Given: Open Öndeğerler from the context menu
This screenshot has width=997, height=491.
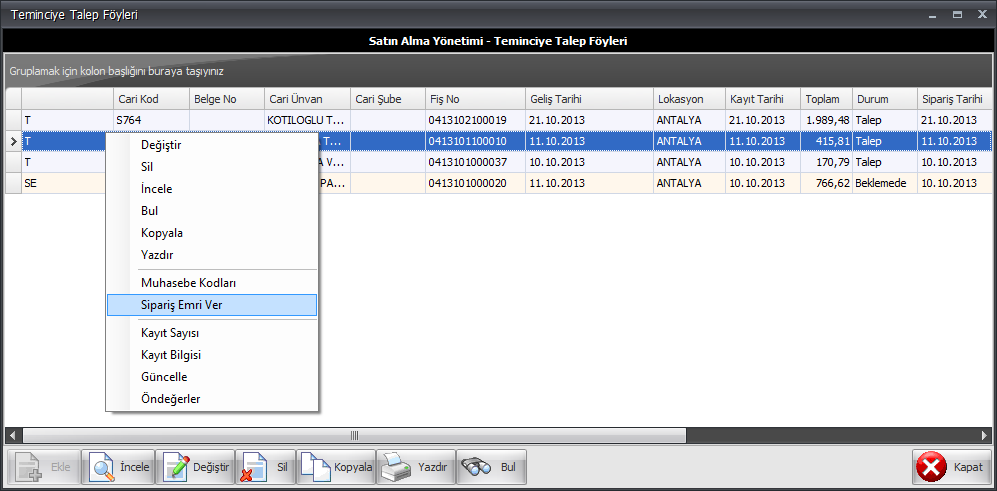Looking at the screenshot, I should click(x=212, y=399).
